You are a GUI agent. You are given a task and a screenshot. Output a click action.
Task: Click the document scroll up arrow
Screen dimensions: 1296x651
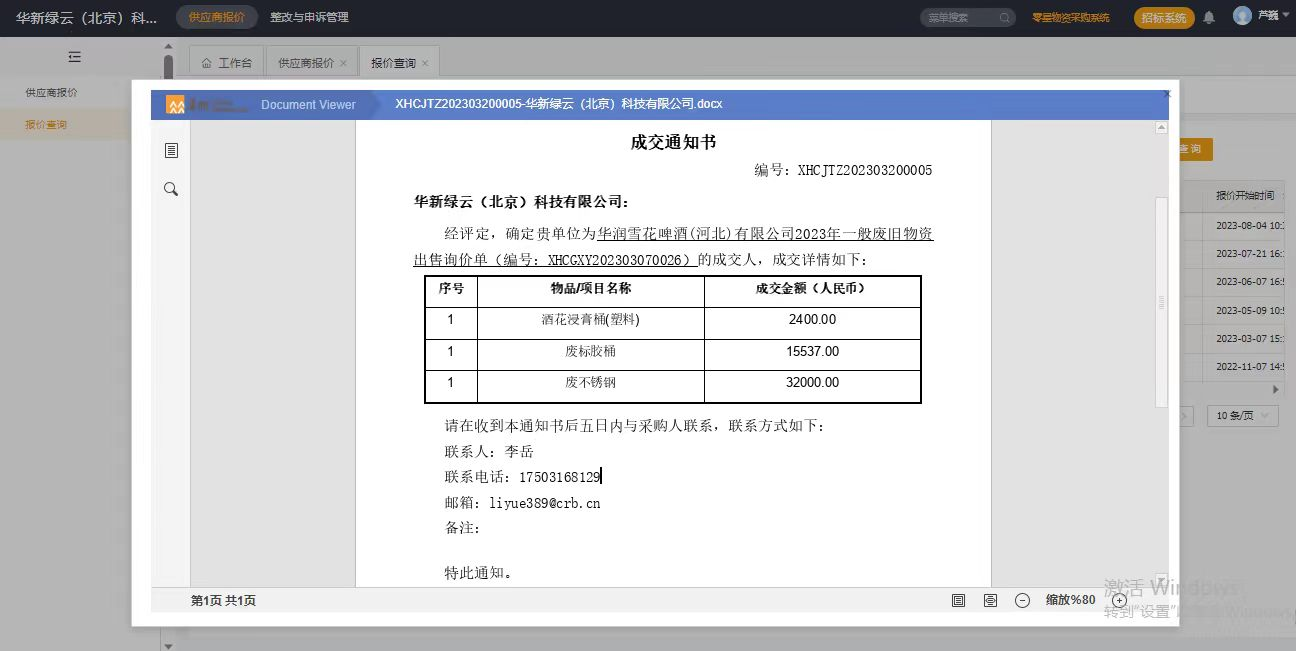point(1161,127)
